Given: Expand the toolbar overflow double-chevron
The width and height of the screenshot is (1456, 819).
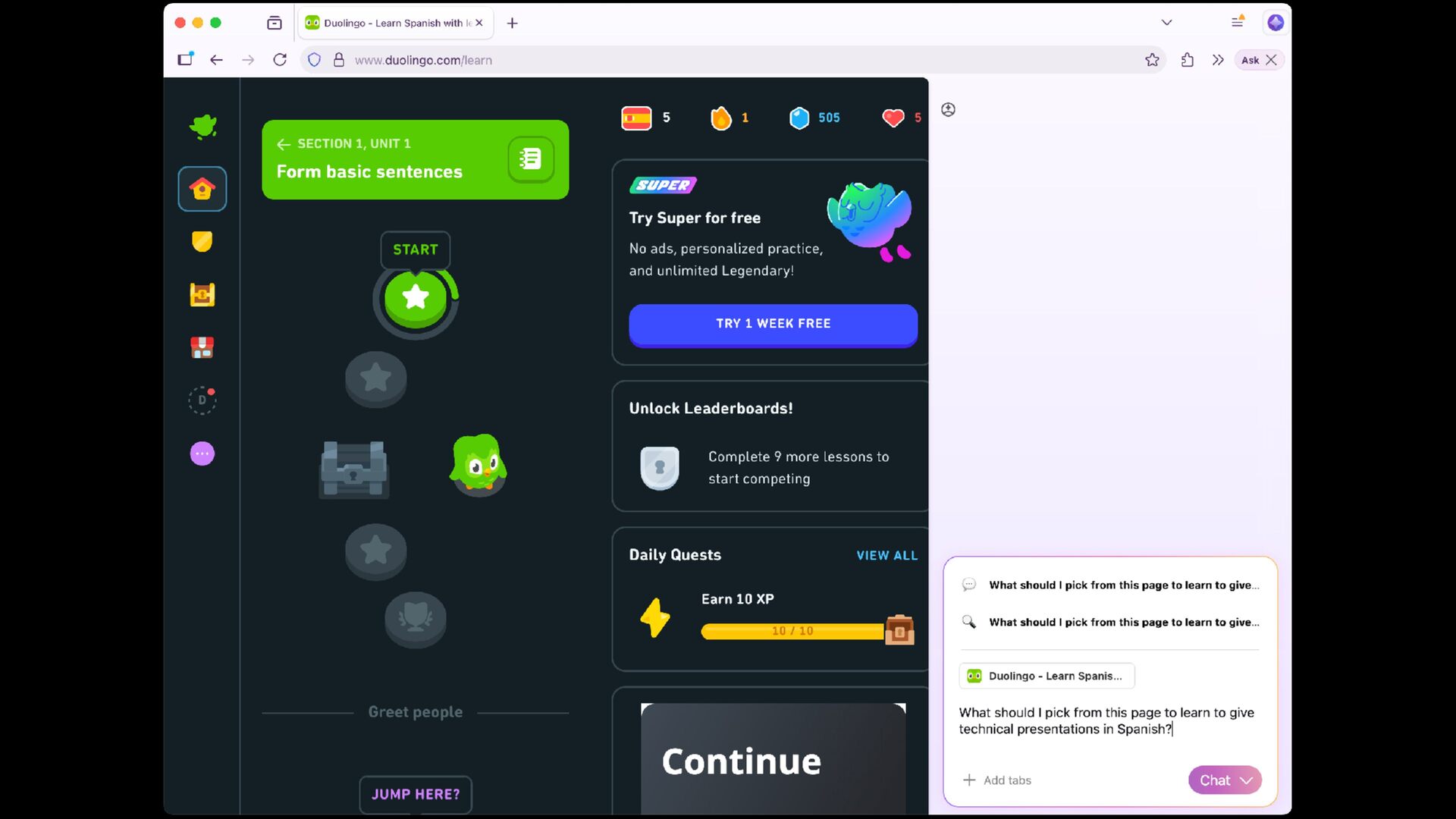Looking at the screenshot, I should (x=1218, y=60).
